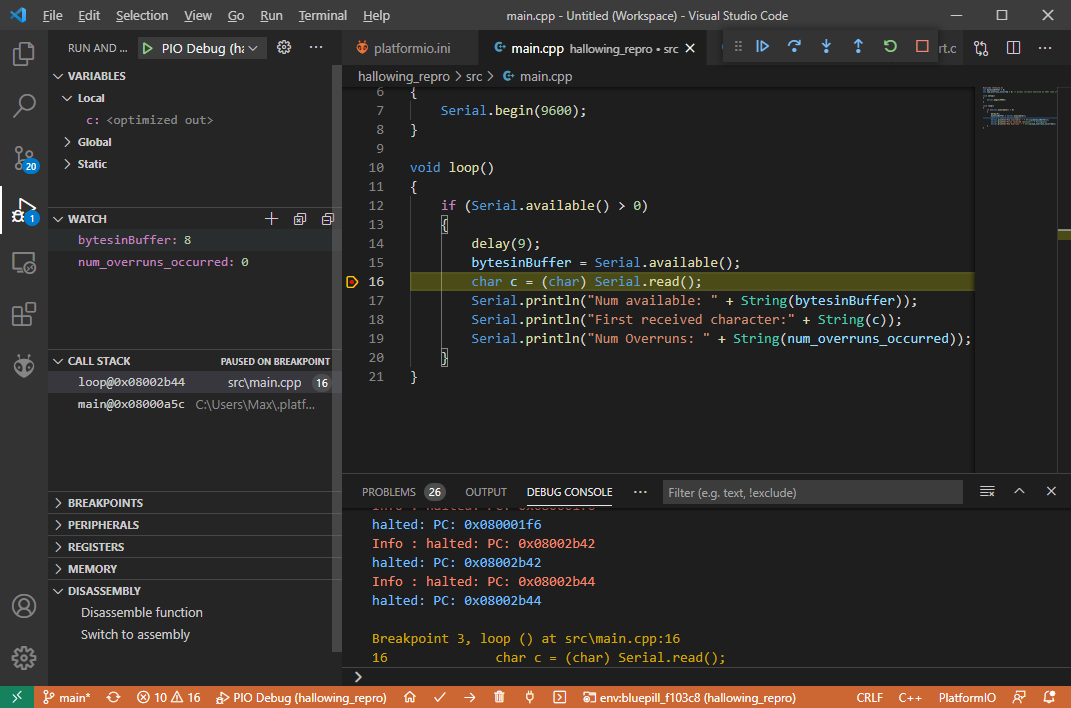Open the Terminal menu

coord(322,15)
